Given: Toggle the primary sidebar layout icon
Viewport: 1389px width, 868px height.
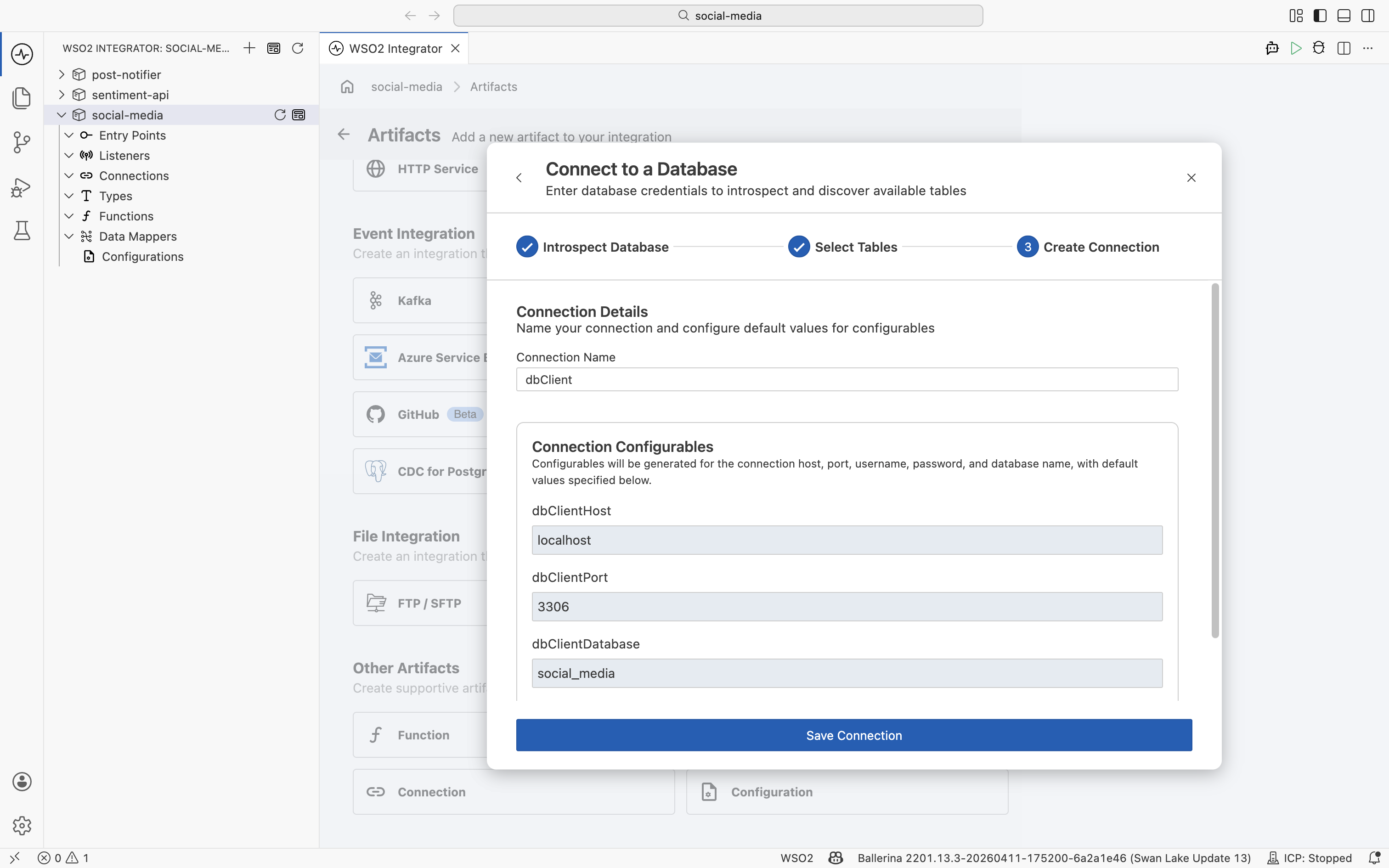Looking at the screenshot, I should coord(1320,16).
